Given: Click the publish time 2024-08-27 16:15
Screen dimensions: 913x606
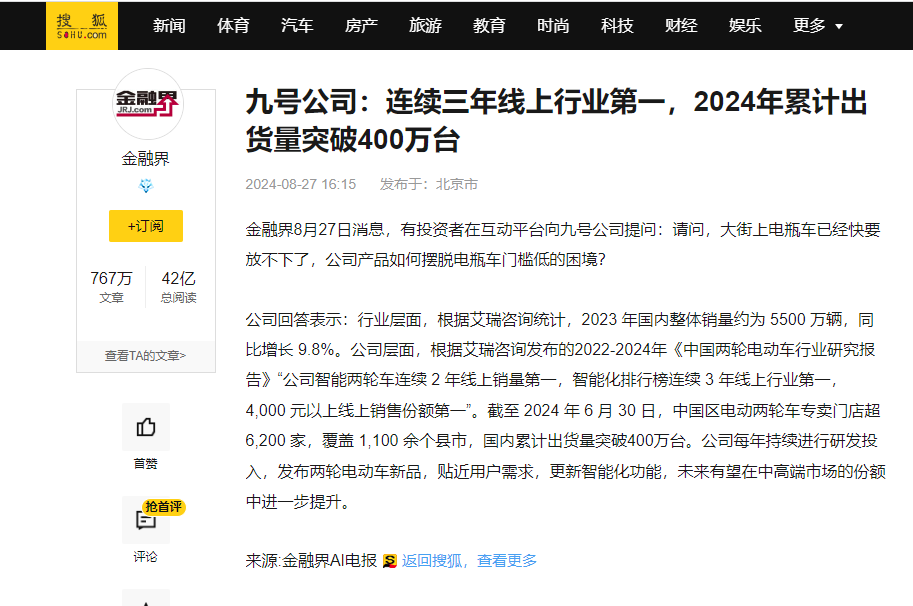Looking at the screenshot, I should click(x=300, y=184).
